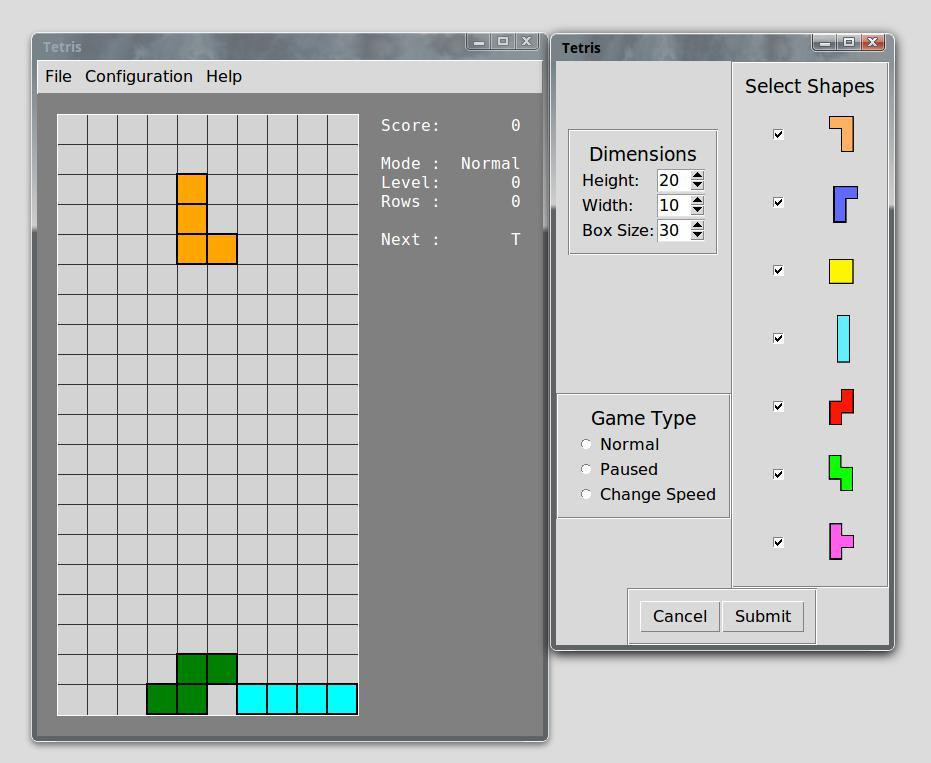This screenshot has height=763, width=931.
Task: Select the Paused game type radio button
Action: [586, 469]
